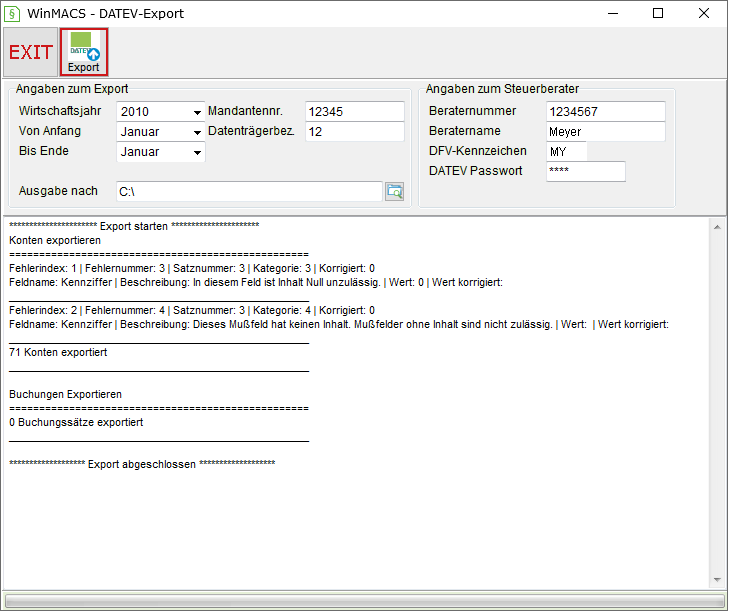The width and height of the screenshot is (729, 611).
Task: Click into the Ausgabe nach path field
Action: coord(249,192)
